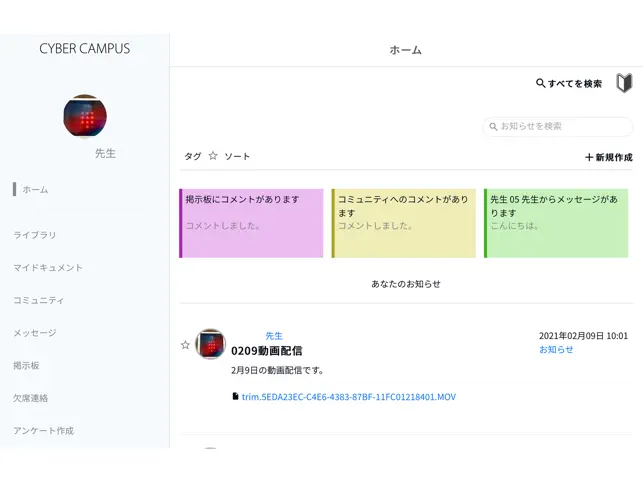Open the trim.5EDA23EC MOV attachment link
Viewport: 643px width, 482px height.
(x=349, y=397)
